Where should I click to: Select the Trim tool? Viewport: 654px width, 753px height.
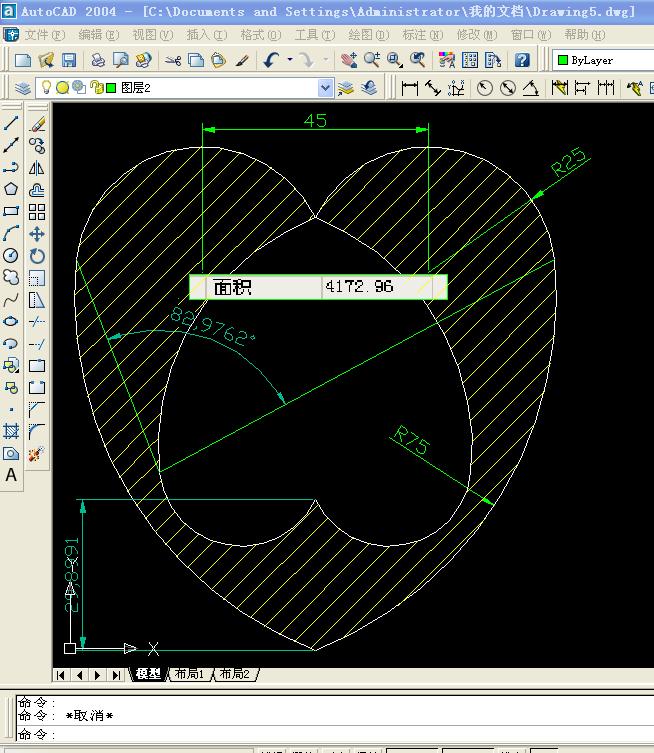(37, 321)
